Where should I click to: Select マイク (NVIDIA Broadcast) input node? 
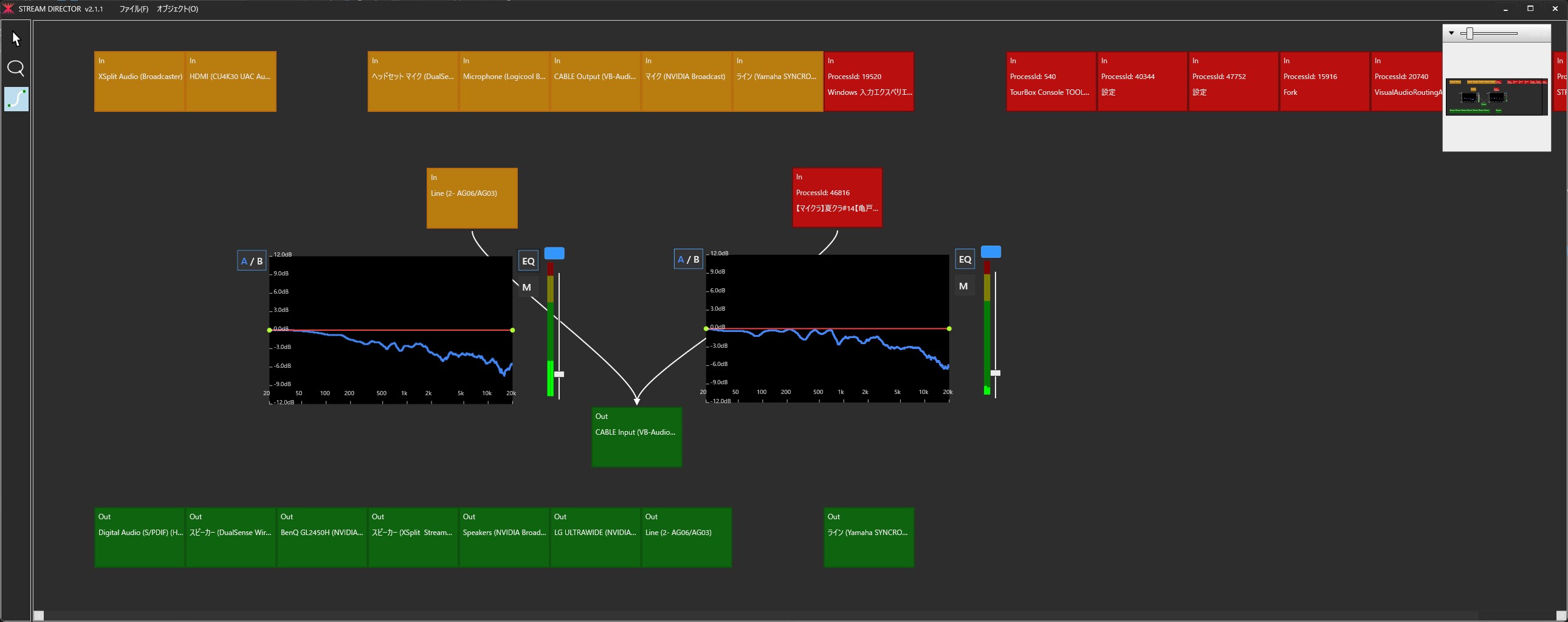pyautogui.click(x=686, y=81)
